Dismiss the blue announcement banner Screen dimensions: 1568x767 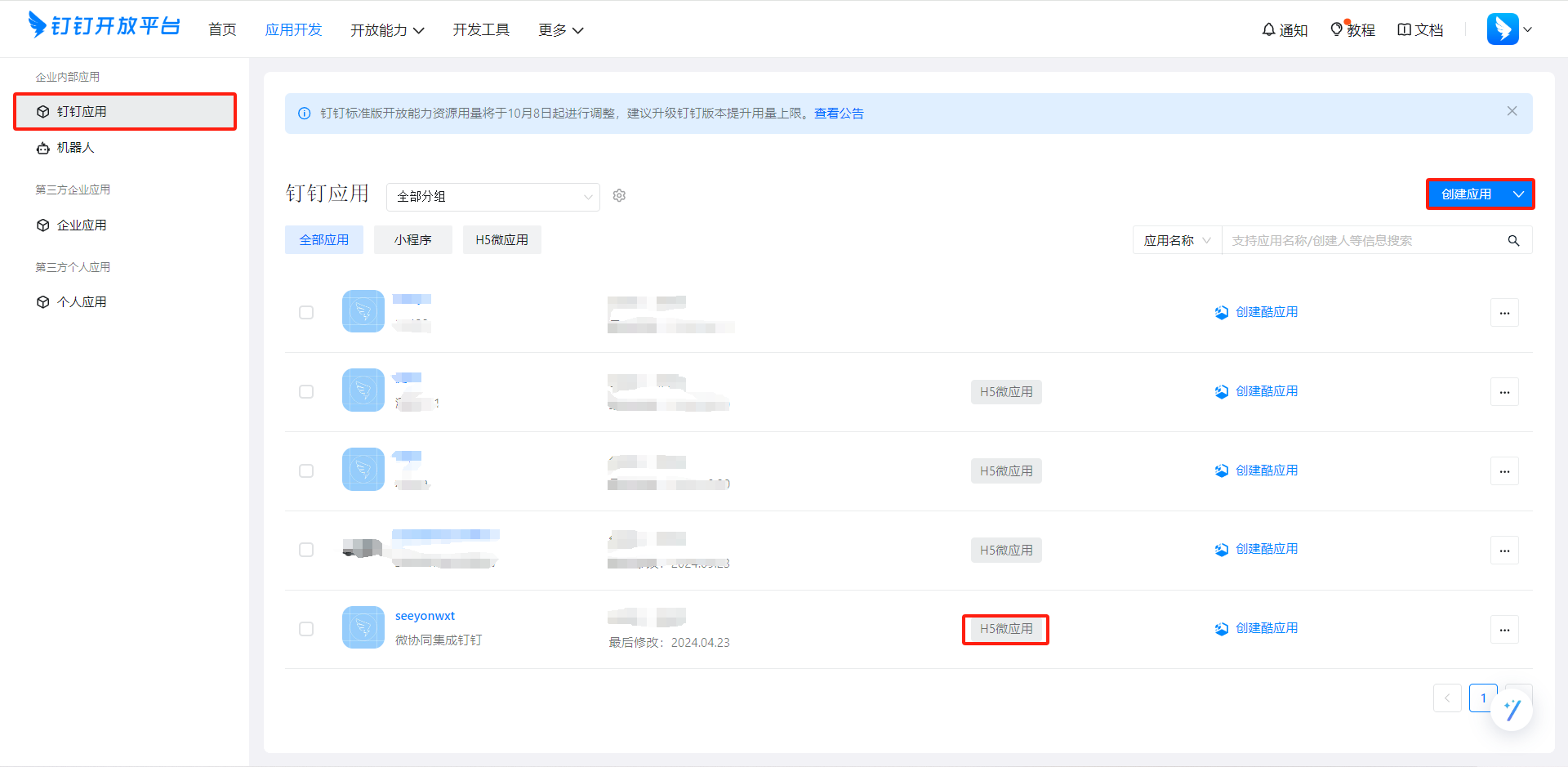pos(1512,112)
